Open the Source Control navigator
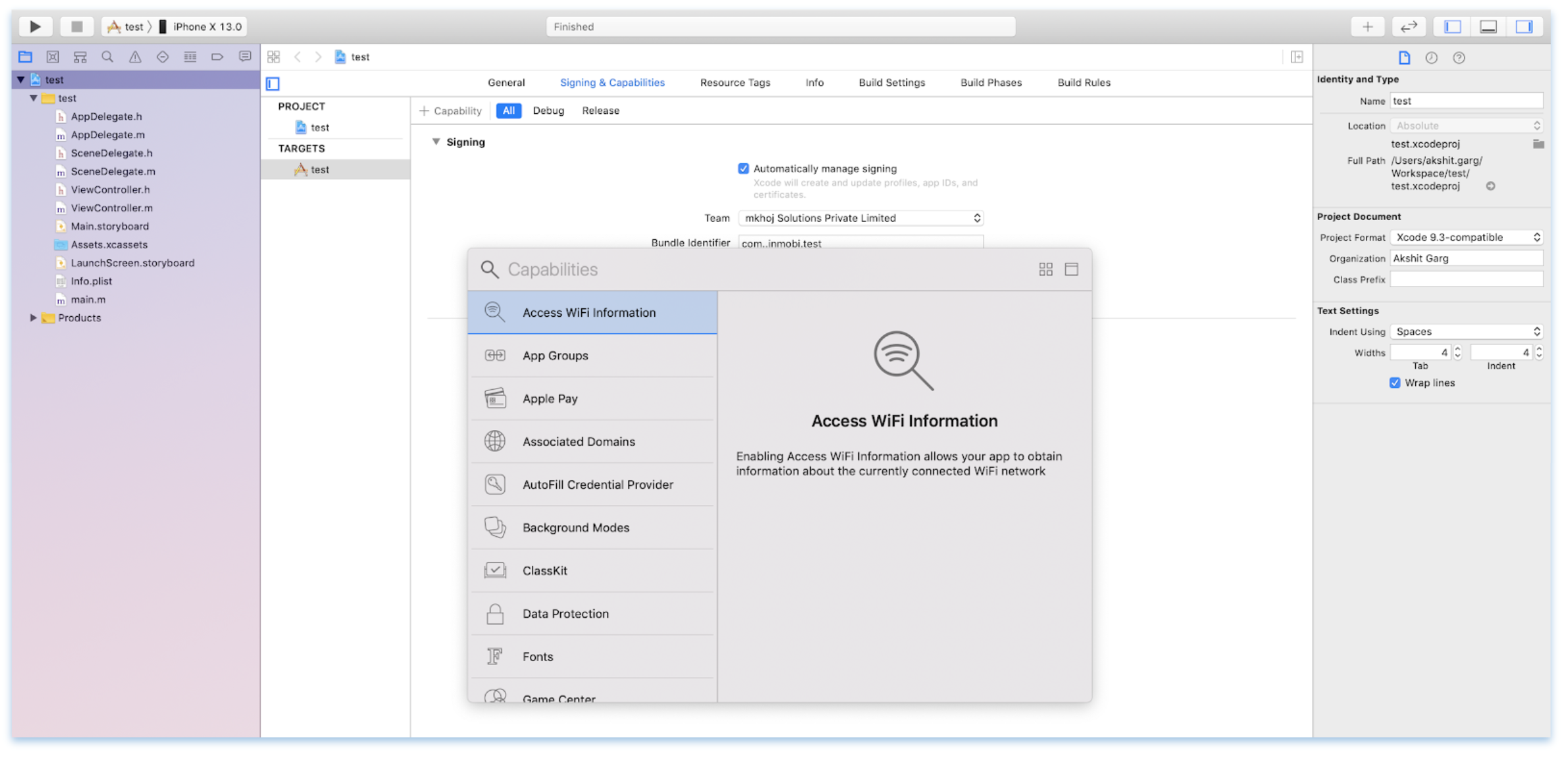 (53, 57)
